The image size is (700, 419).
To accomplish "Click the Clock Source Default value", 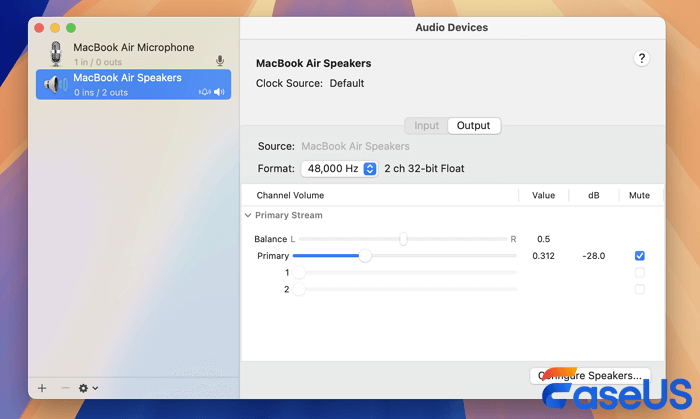I will coord(347,83).
